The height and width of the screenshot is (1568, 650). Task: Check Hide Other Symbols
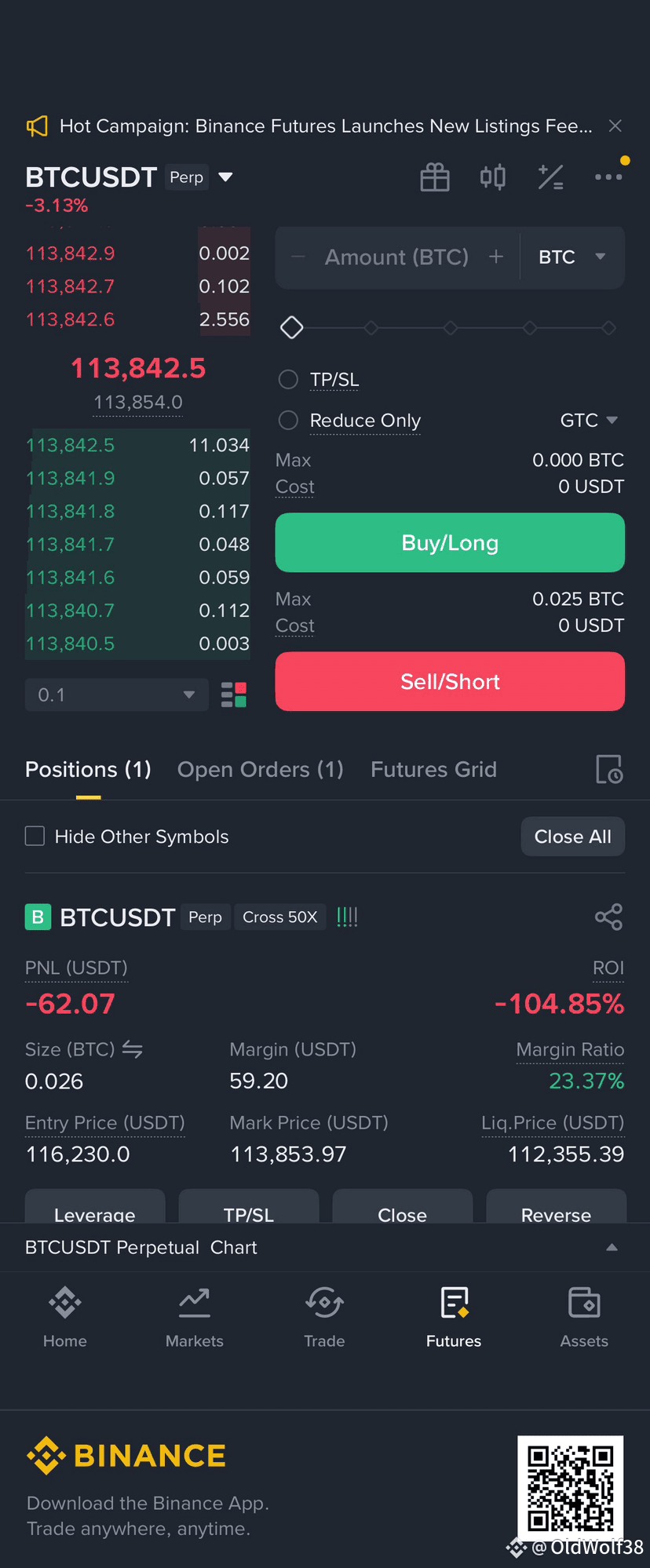coord(35,836)
